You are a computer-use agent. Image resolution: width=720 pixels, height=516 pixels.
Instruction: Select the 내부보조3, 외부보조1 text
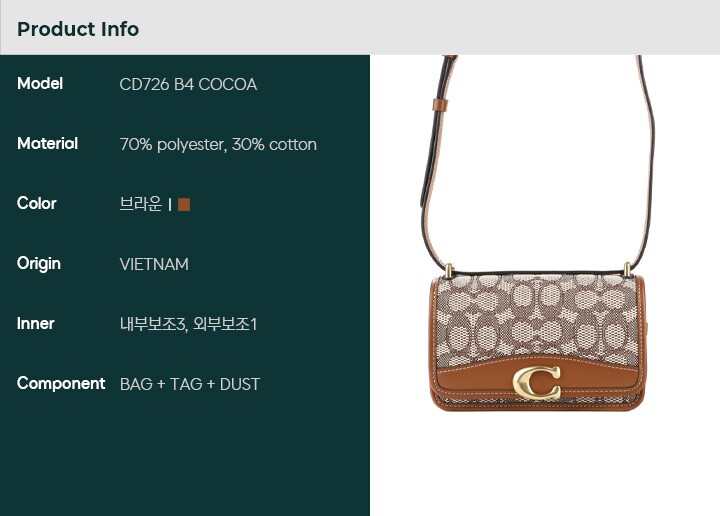[x=188, y=324]
